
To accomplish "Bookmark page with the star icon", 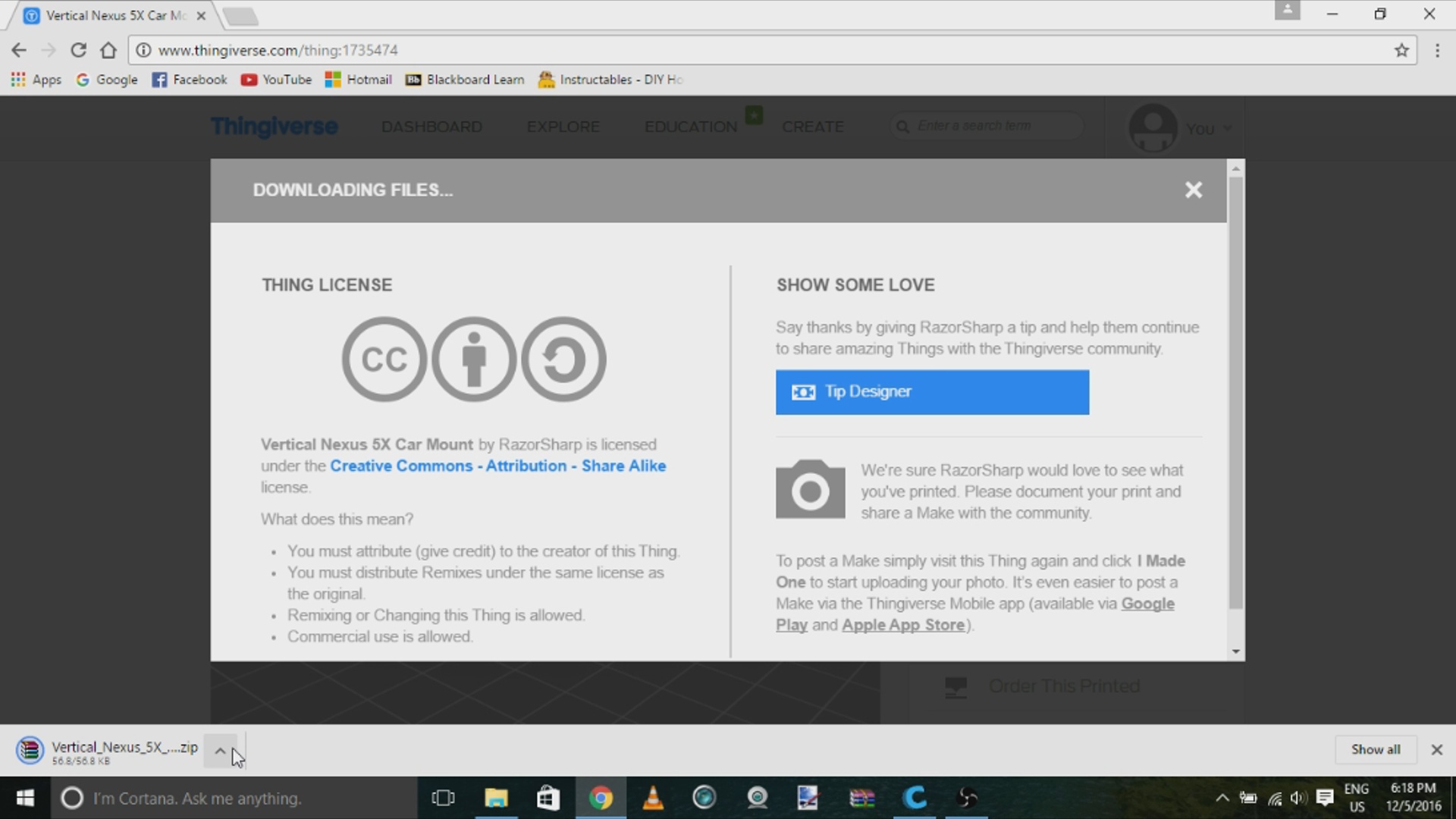I will pos(1401,50).
